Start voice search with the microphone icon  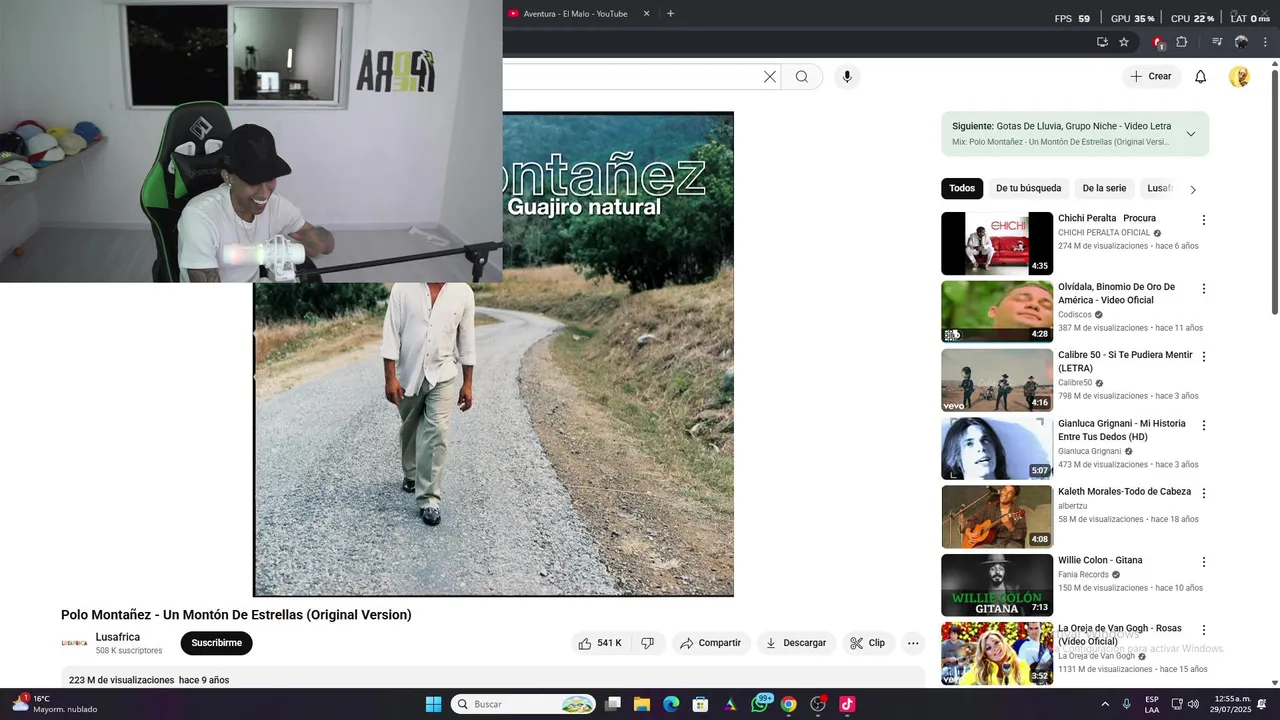(x=847, y=77)
